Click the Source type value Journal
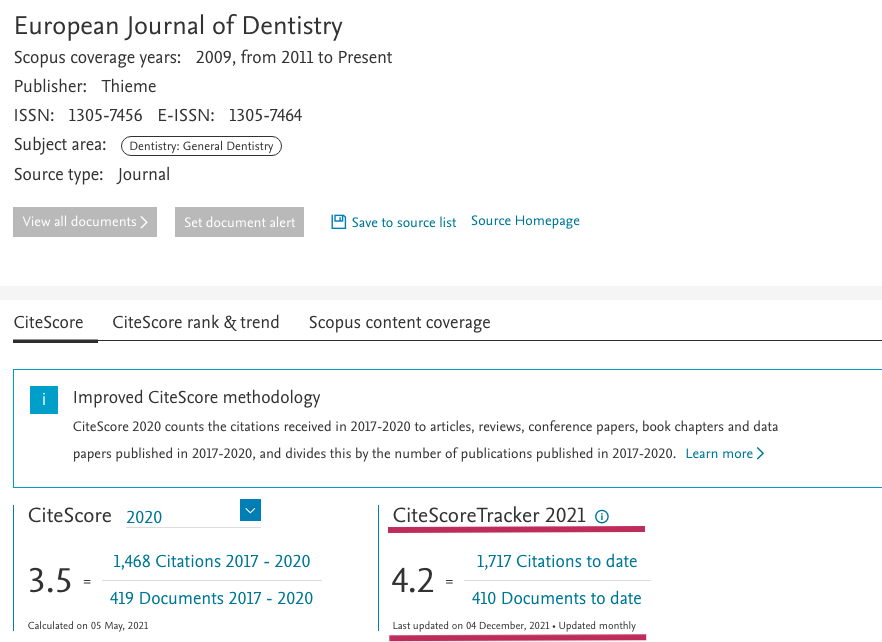This screenshot has width=882, height=642. (143, 174)
